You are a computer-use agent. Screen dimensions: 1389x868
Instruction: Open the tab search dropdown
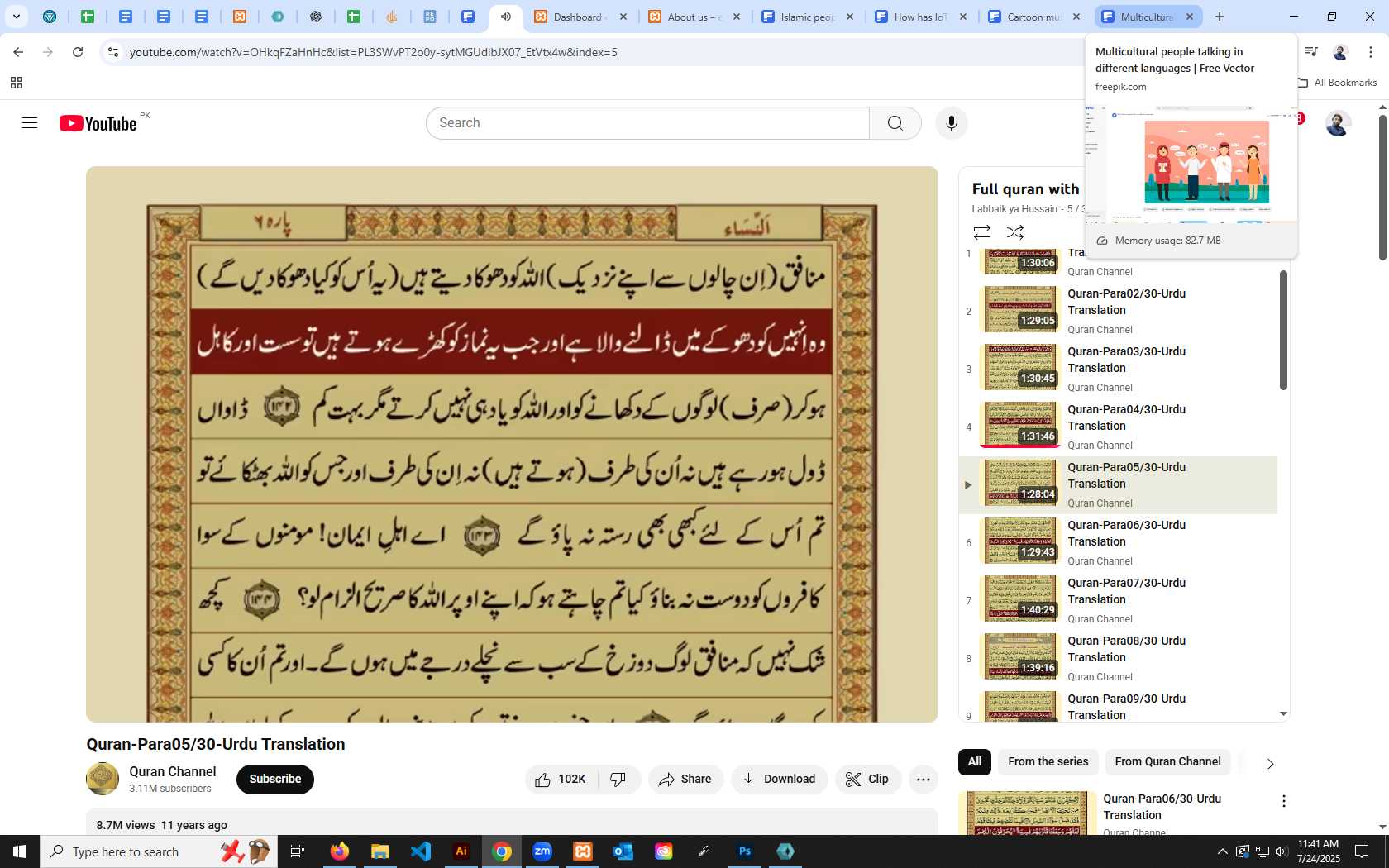point(16,17)
